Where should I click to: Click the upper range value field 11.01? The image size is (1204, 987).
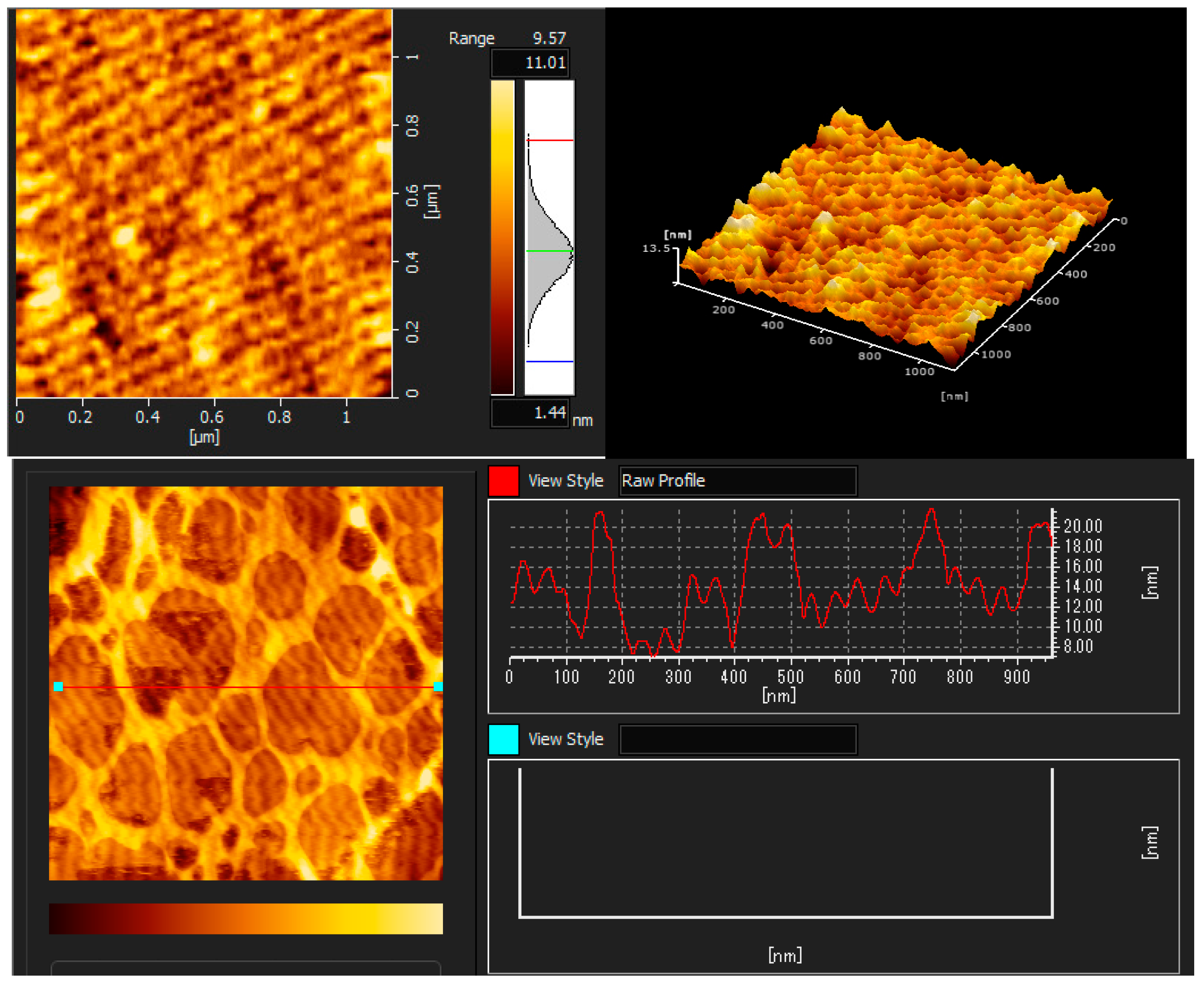[x=530, y=62]
